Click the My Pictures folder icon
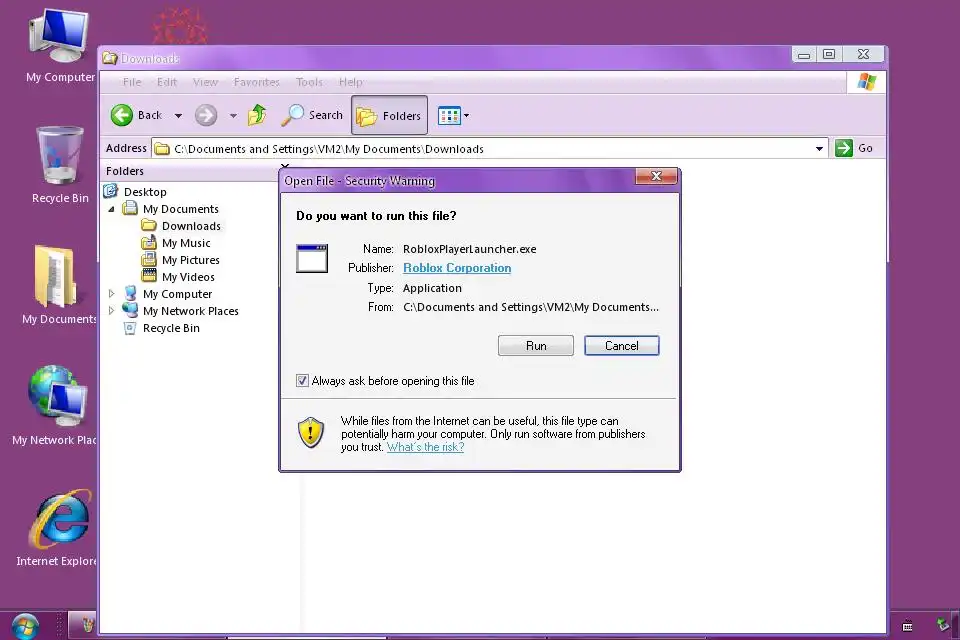 [x=149, y=260]
